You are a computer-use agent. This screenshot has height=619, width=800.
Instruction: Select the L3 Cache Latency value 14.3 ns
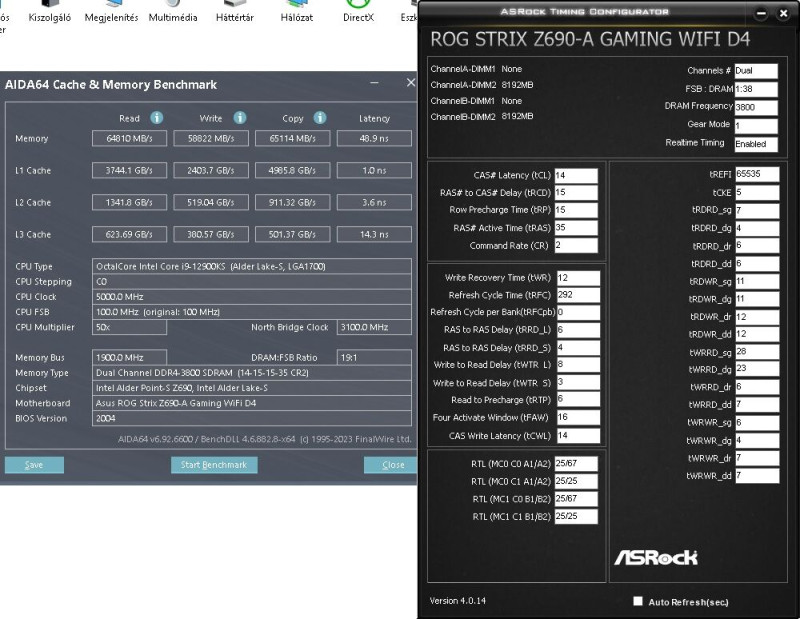click(x=374, y=235)
